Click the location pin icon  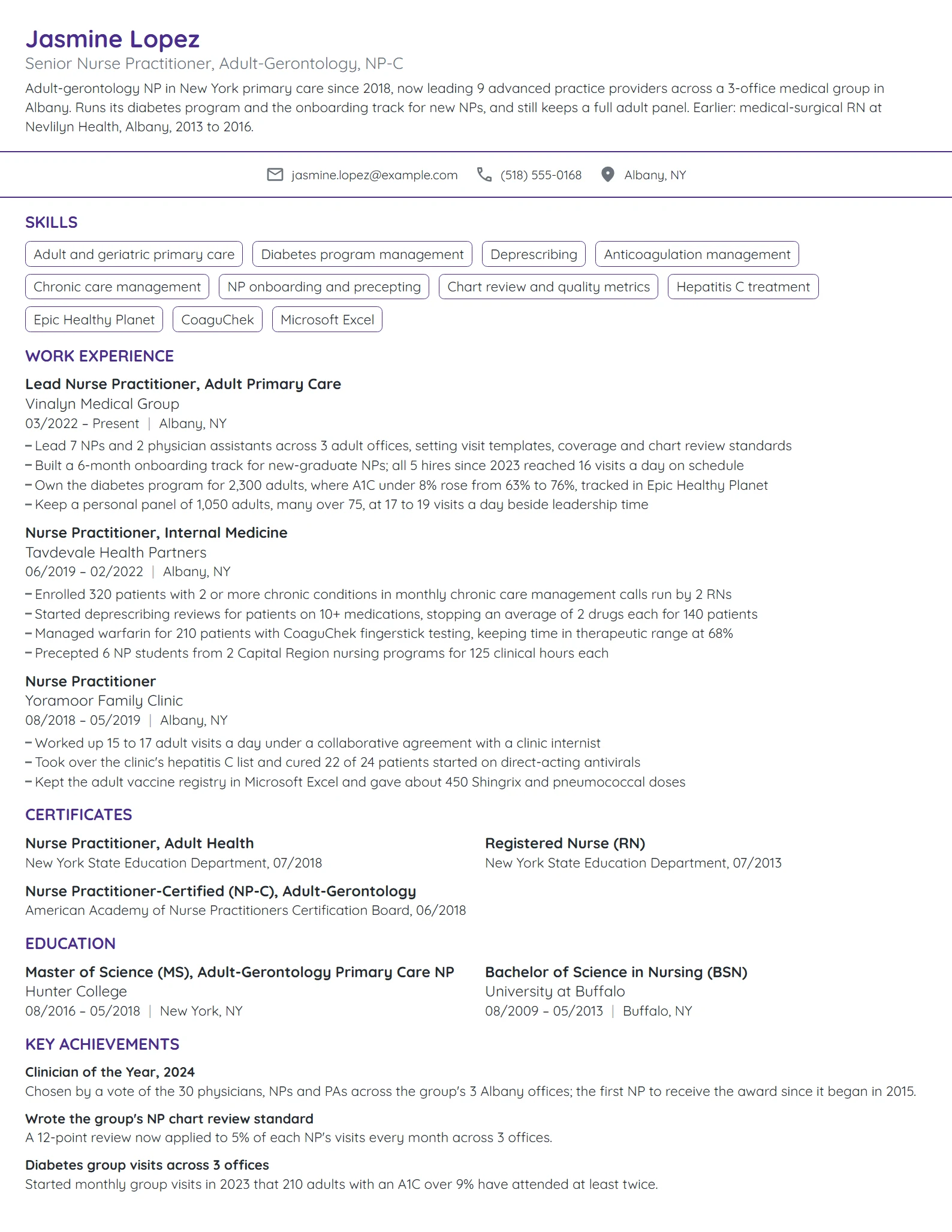click(607, 174)
